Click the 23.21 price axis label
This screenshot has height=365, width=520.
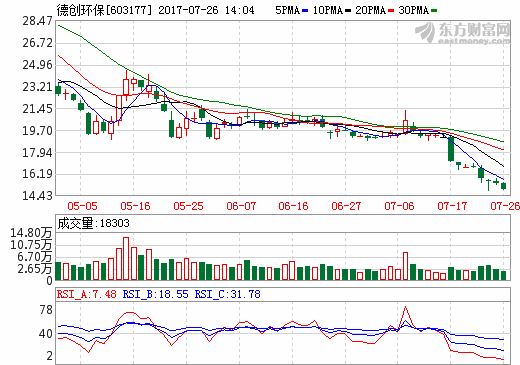(x=37, y=87)
